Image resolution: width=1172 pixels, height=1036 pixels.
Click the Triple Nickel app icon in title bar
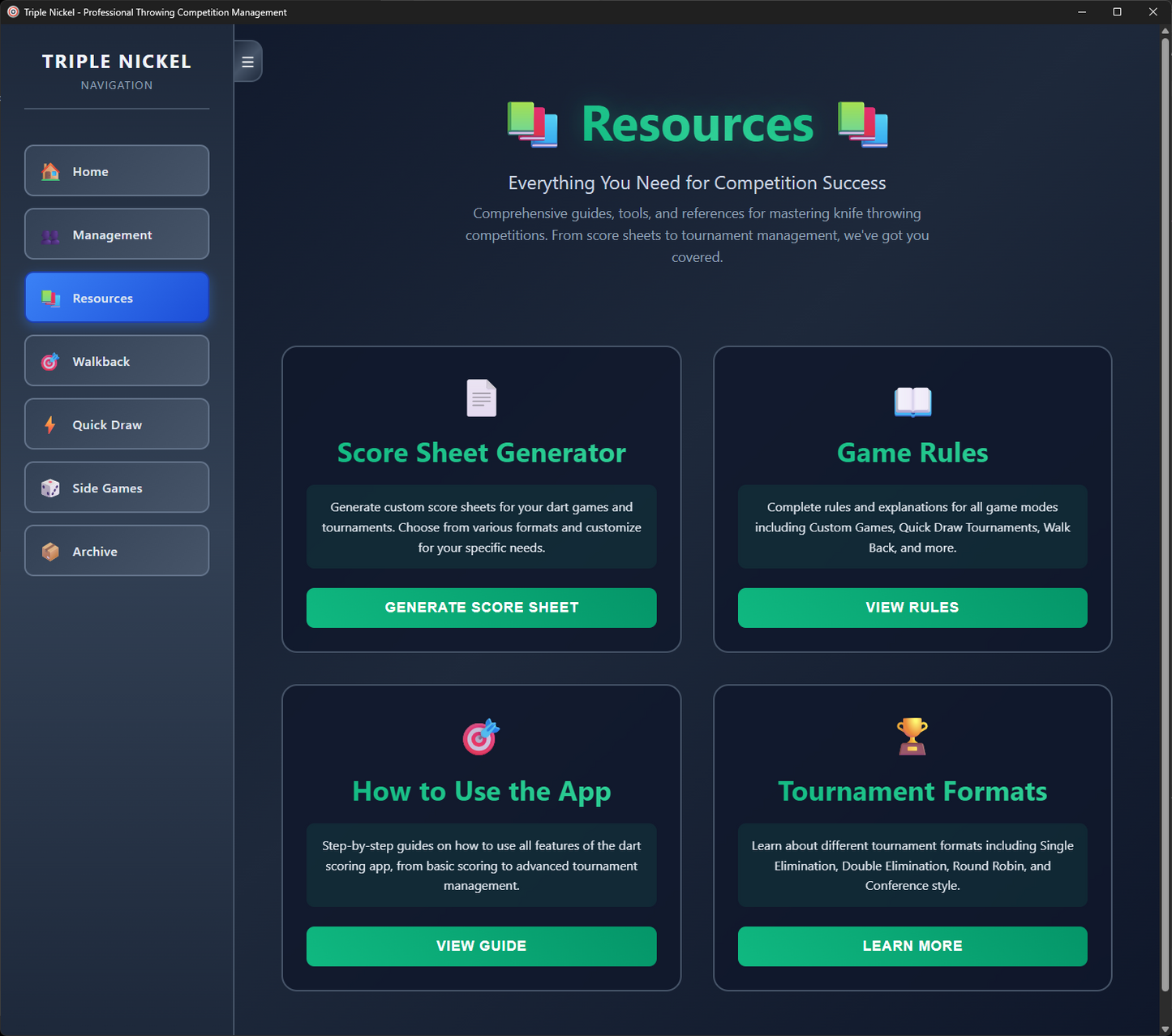[13, 12]
